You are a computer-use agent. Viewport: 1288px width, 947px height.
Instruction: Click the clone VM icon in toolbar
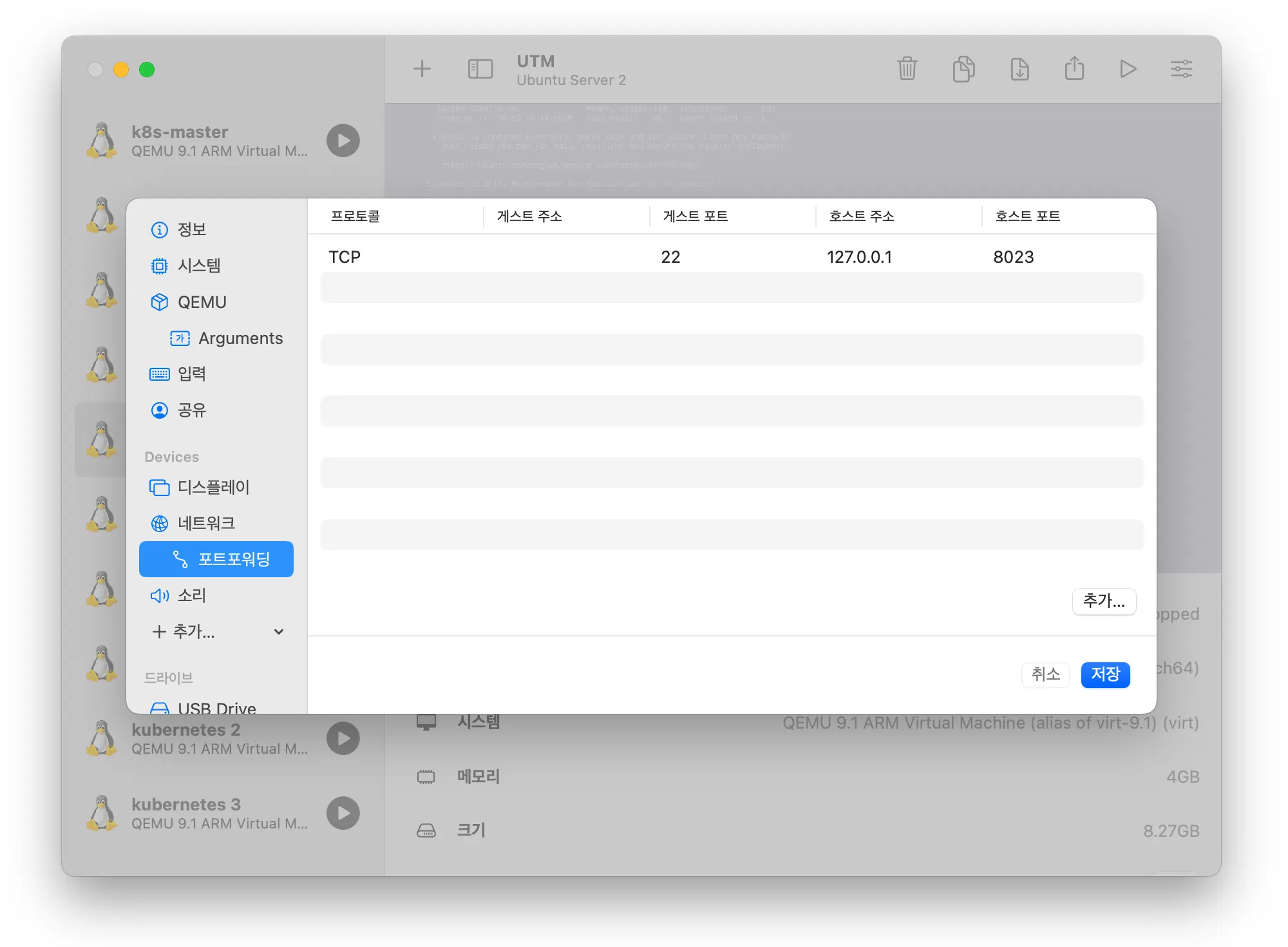[963, 68]
